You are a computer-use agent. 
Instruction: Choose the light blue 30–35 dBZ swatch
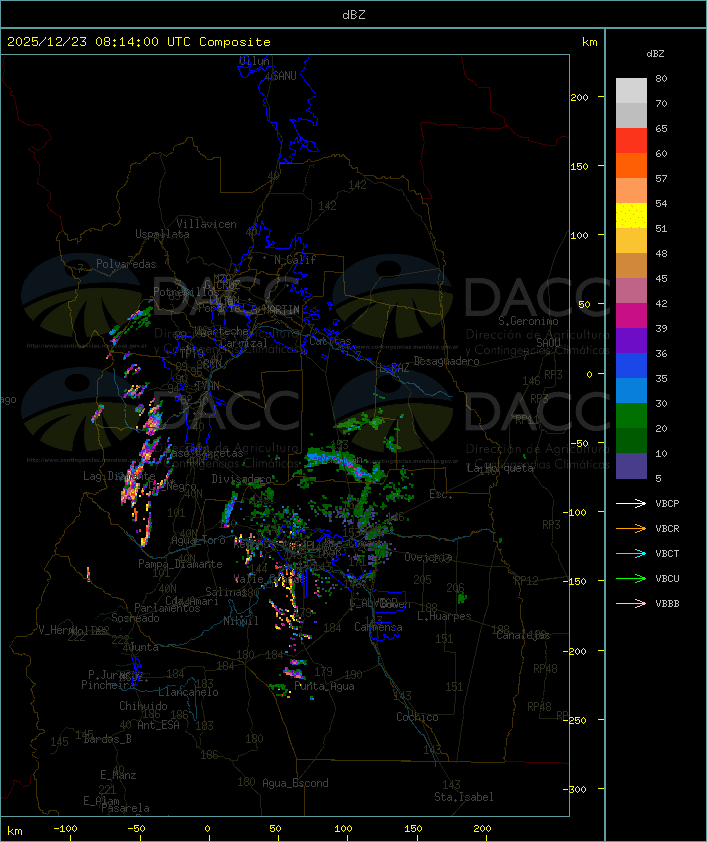click(x=631, y=391)
